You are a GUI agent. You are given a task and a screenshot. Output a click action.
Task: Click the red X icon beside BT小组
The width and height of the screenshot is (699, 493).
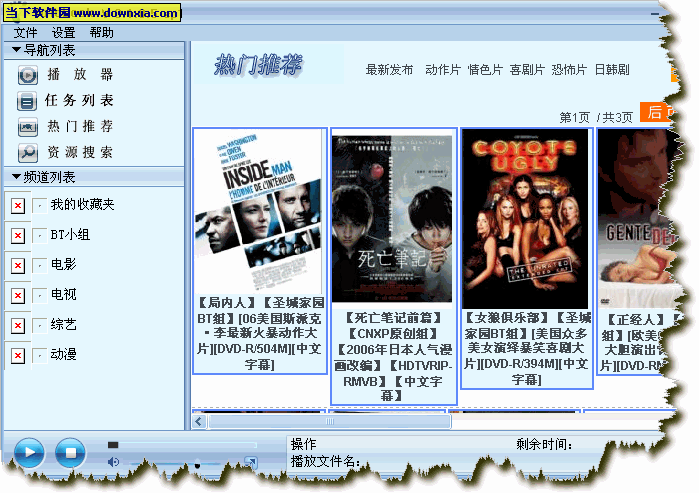[x=18, y=235]
